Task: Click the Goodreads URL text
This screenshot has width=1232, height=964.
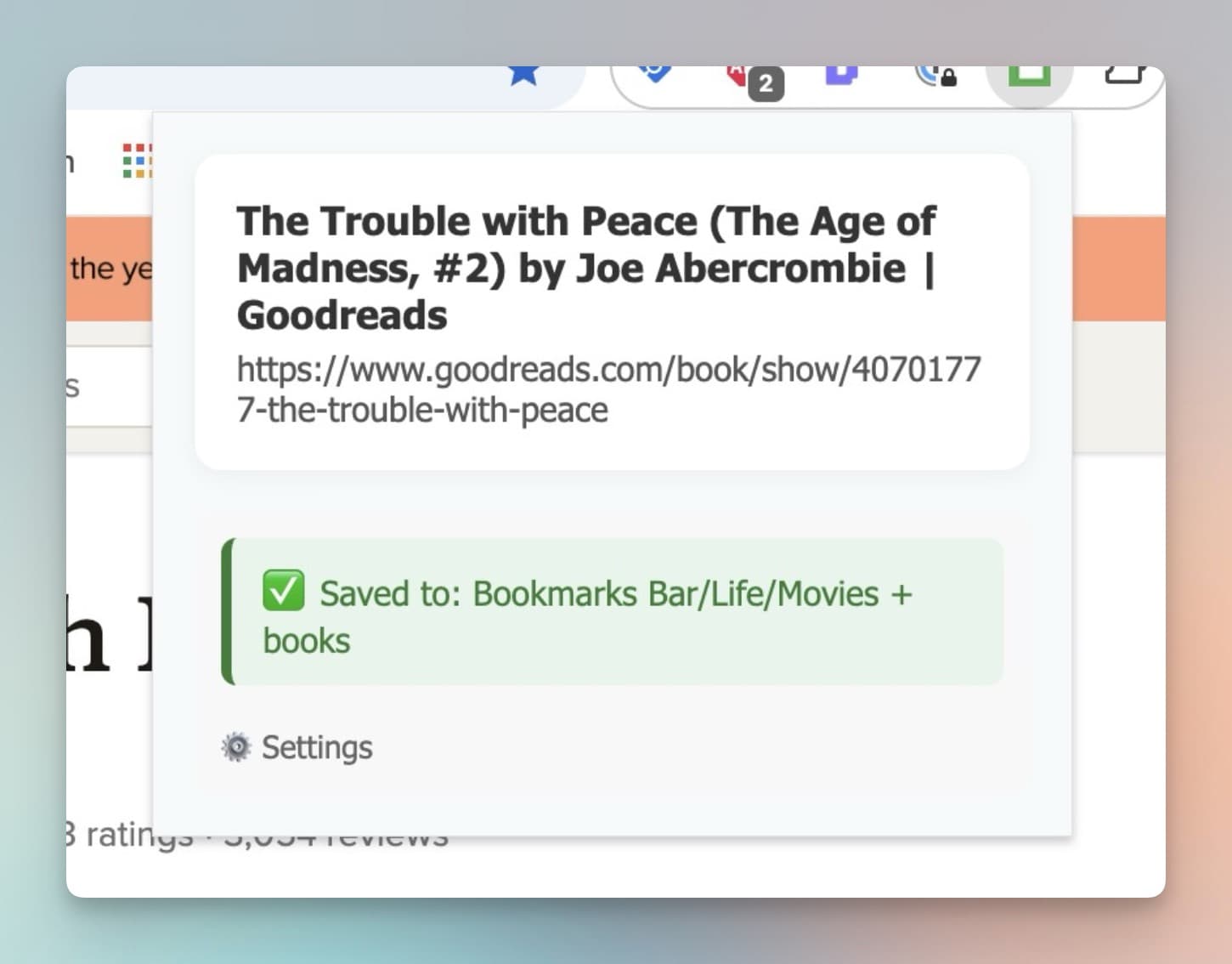Action: click(608, 389)
